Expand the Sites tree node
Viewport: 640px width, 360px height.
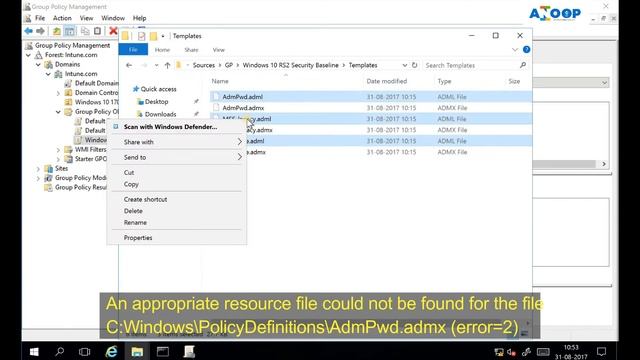(x=38, y=169)
